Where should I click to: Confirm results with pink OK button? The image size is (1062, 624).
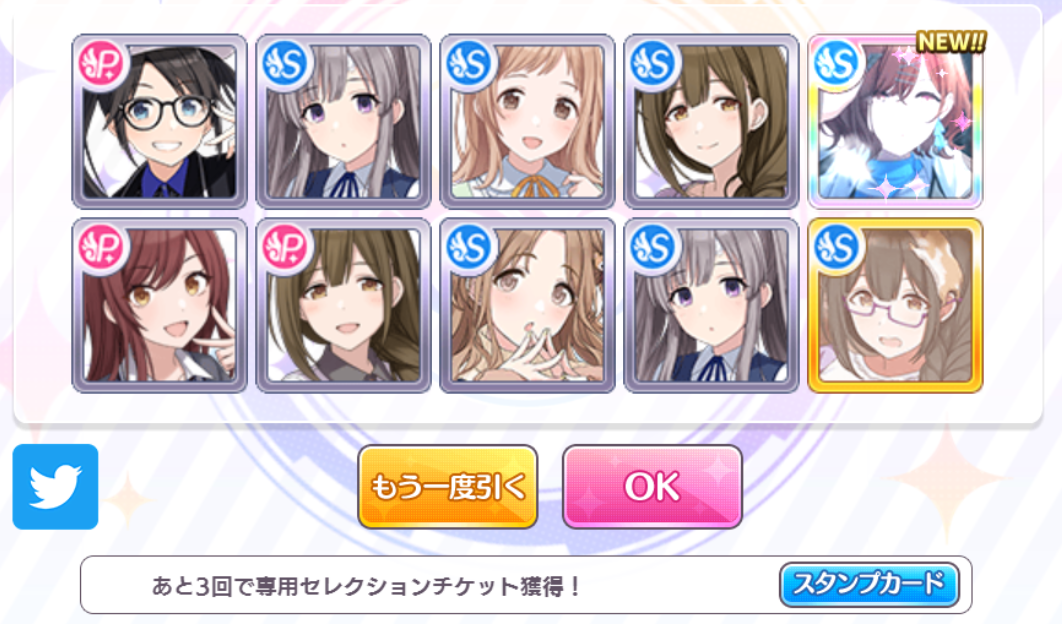[x=652, y=486]
